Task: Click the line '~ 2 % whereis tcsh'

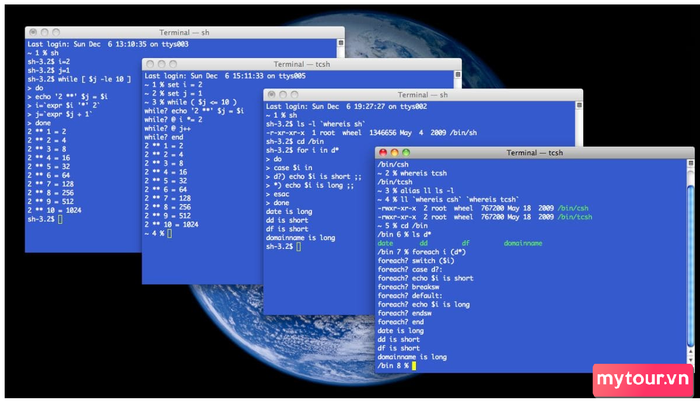Action: click(x=412, y=173)
